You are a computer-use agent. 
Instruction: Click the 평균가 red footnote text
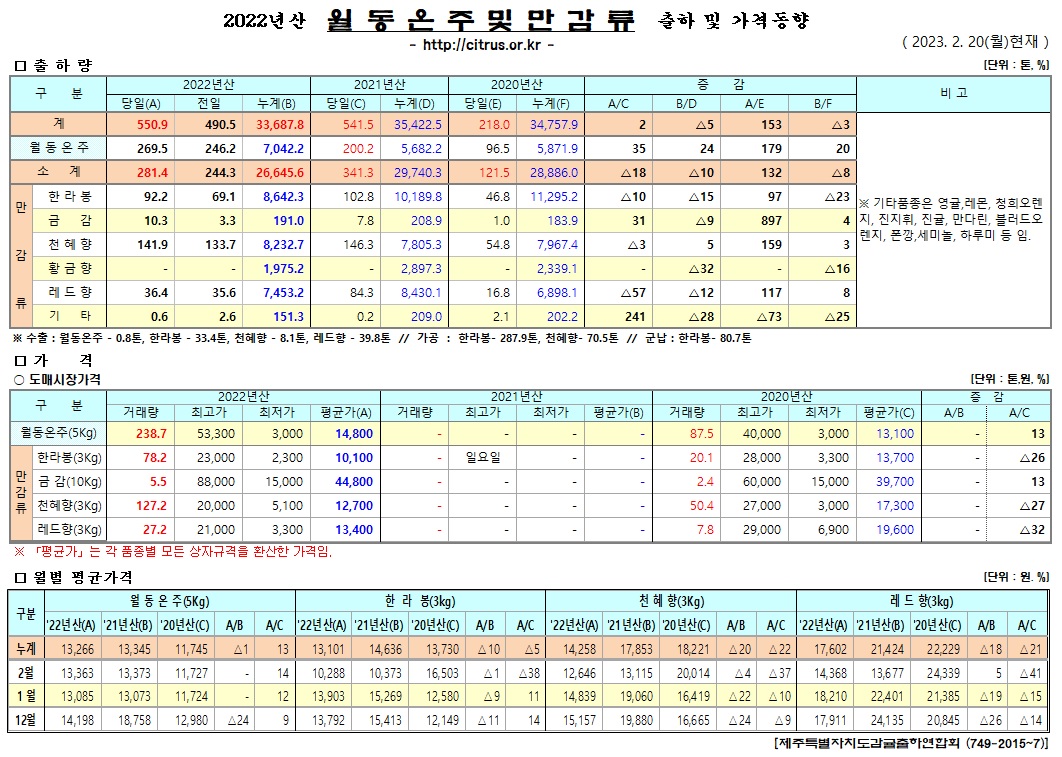pyautogui.click(x=178, y=551)
